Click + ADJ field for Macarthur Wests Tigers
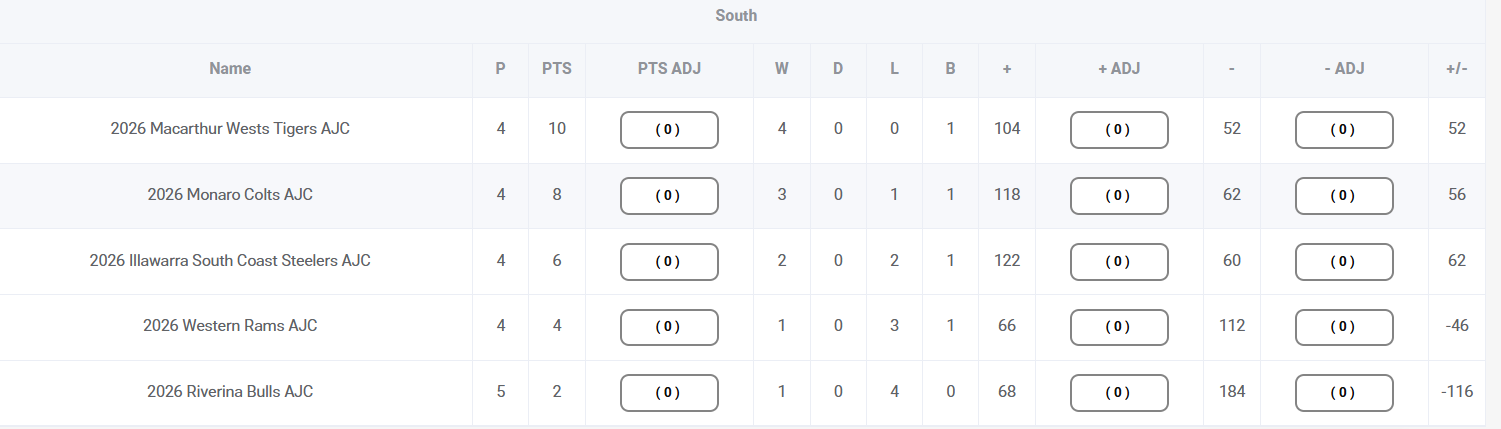This screenshot has height=429, width=1501. (x=1119, y=130)
